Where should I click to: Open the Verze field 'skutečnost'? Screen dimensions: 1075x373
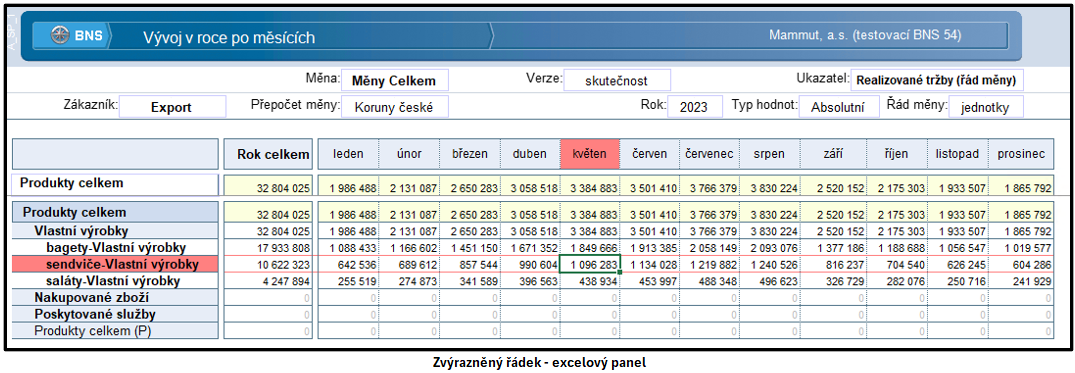point(616,80)
